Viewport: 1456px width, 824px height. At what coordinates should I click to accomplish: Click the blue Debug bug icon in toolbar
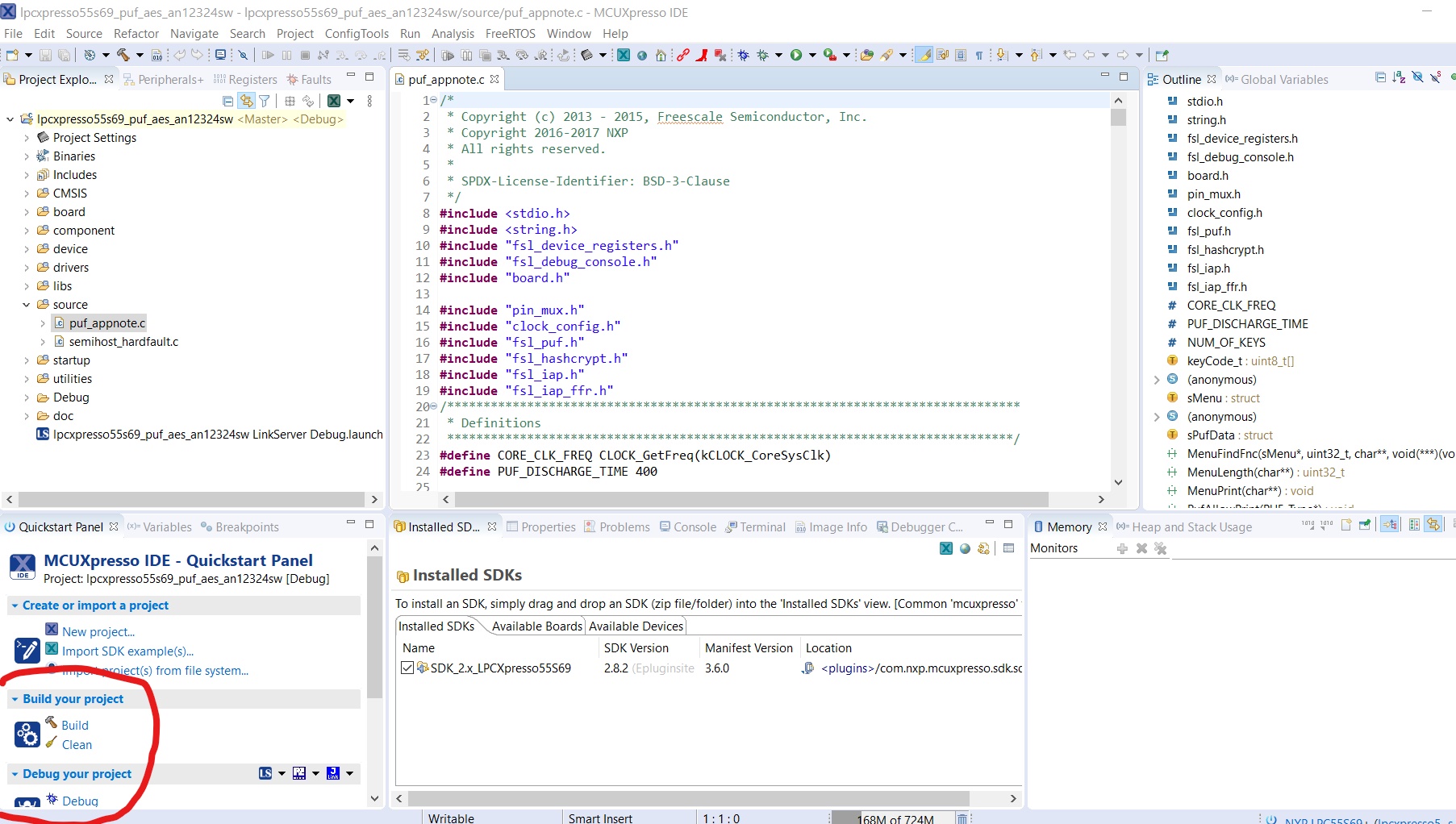click(x=743, y=55)
